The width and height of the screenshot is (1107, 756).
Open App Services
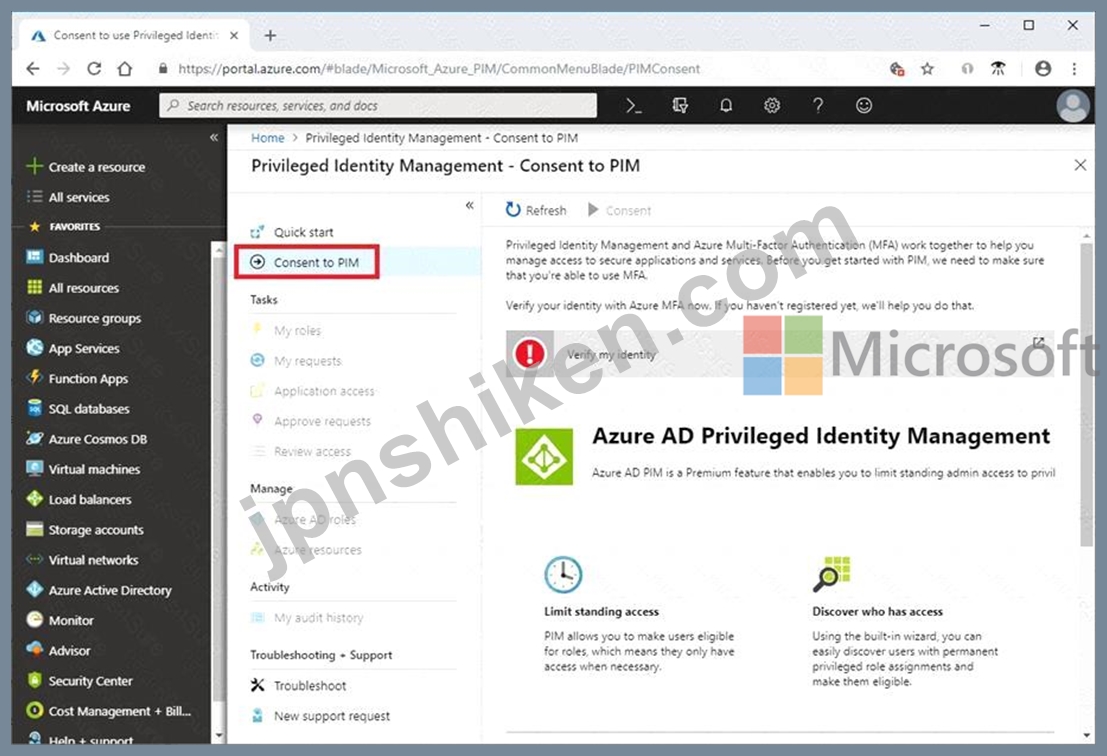(x=73, y=348)
